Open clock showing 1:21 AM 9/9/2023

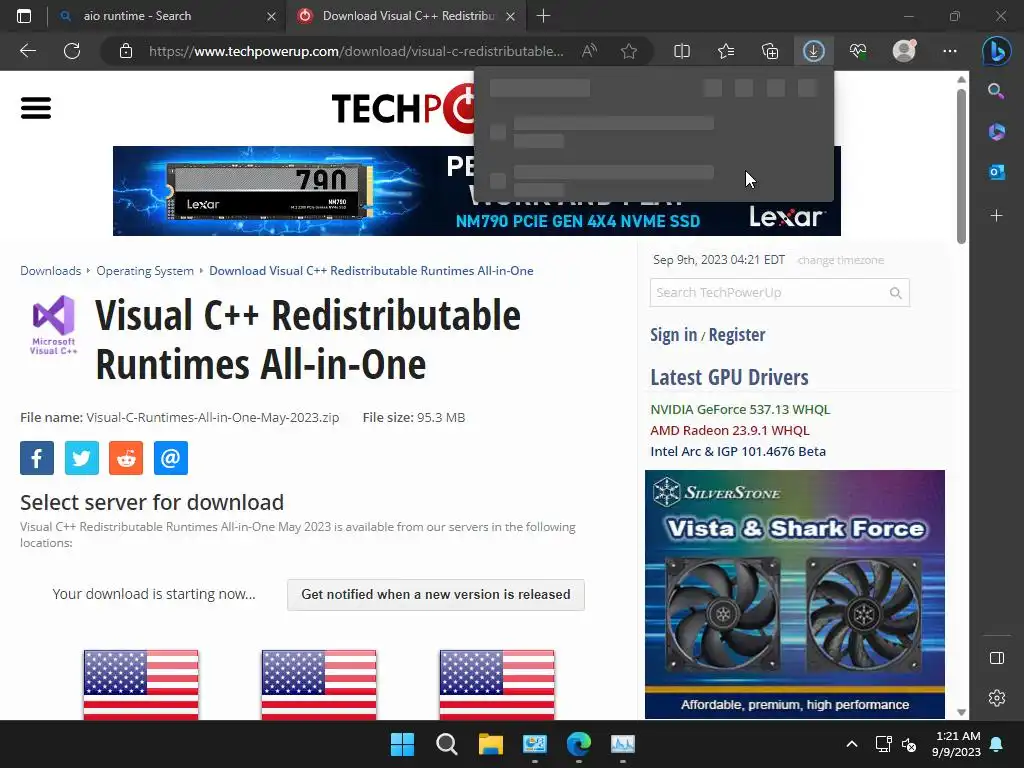[x=957, y=744]
